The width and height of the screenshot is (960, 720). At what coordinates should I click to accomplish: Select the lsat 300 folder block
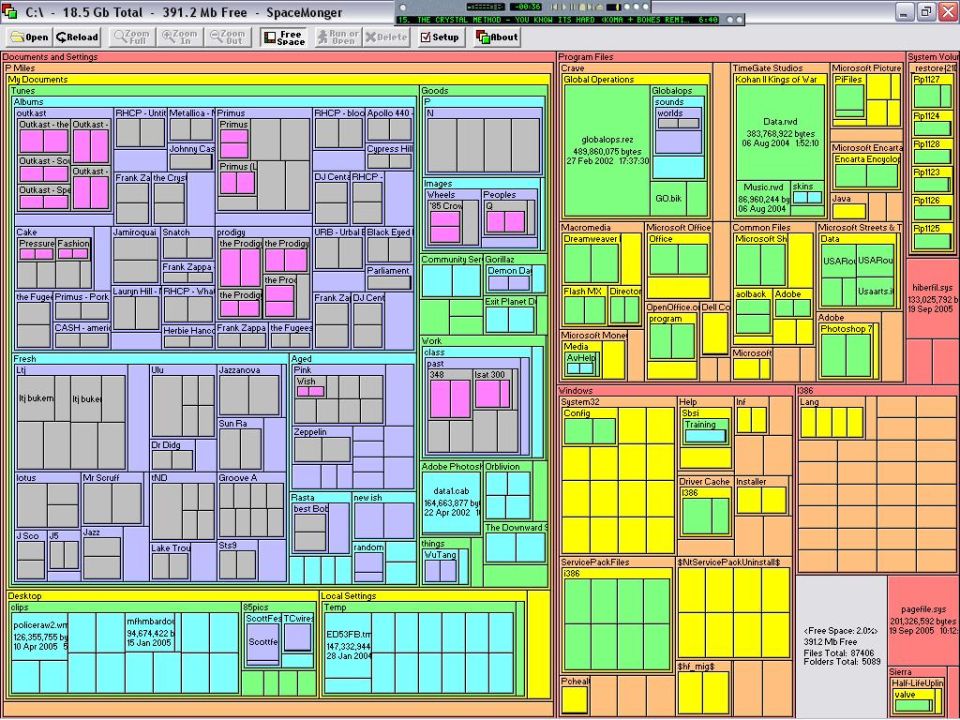click(x=495, y=389)
